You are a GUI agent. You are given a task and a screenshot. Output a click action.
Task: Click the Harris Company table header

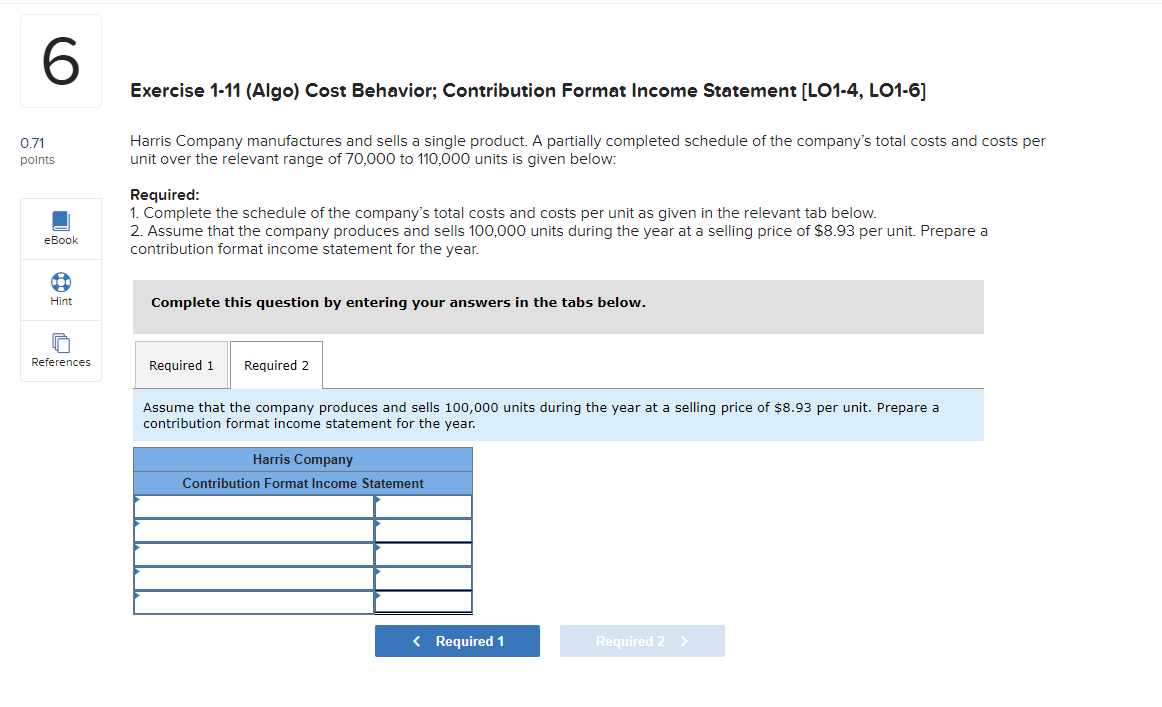tap(302, 459)
